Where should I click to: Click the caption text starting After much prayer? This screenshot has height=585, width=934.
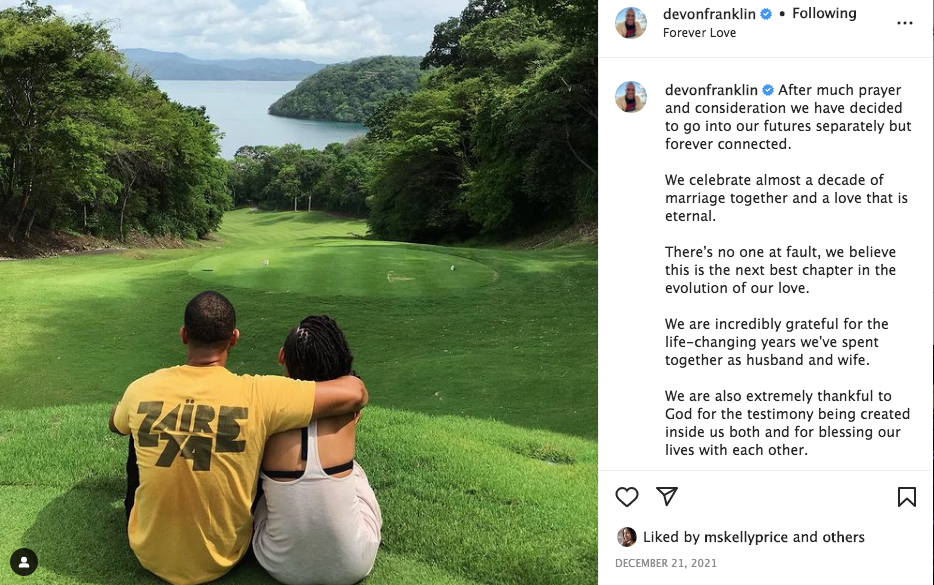tap(788, 117)
